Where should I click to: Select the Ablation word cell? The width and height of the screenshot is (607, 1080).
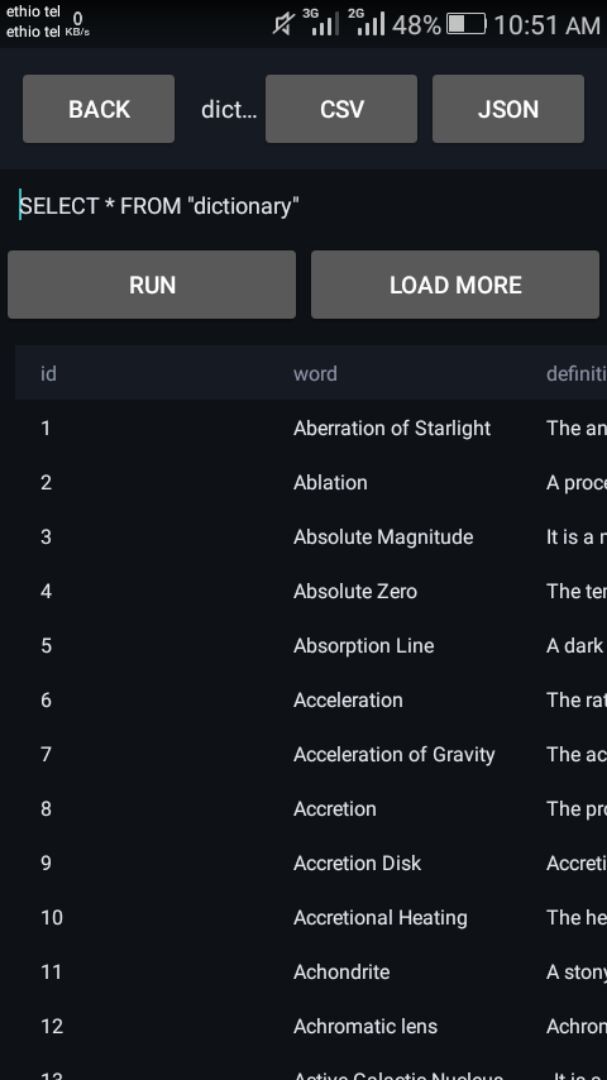point(330,483)
